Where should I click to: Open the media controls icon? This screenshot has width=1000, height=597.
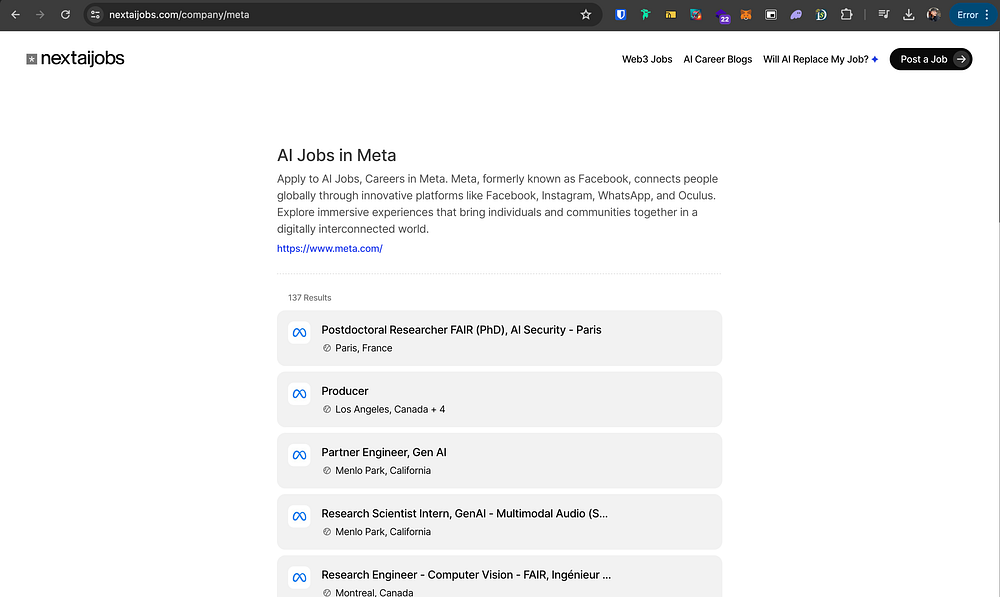[883, 15]
